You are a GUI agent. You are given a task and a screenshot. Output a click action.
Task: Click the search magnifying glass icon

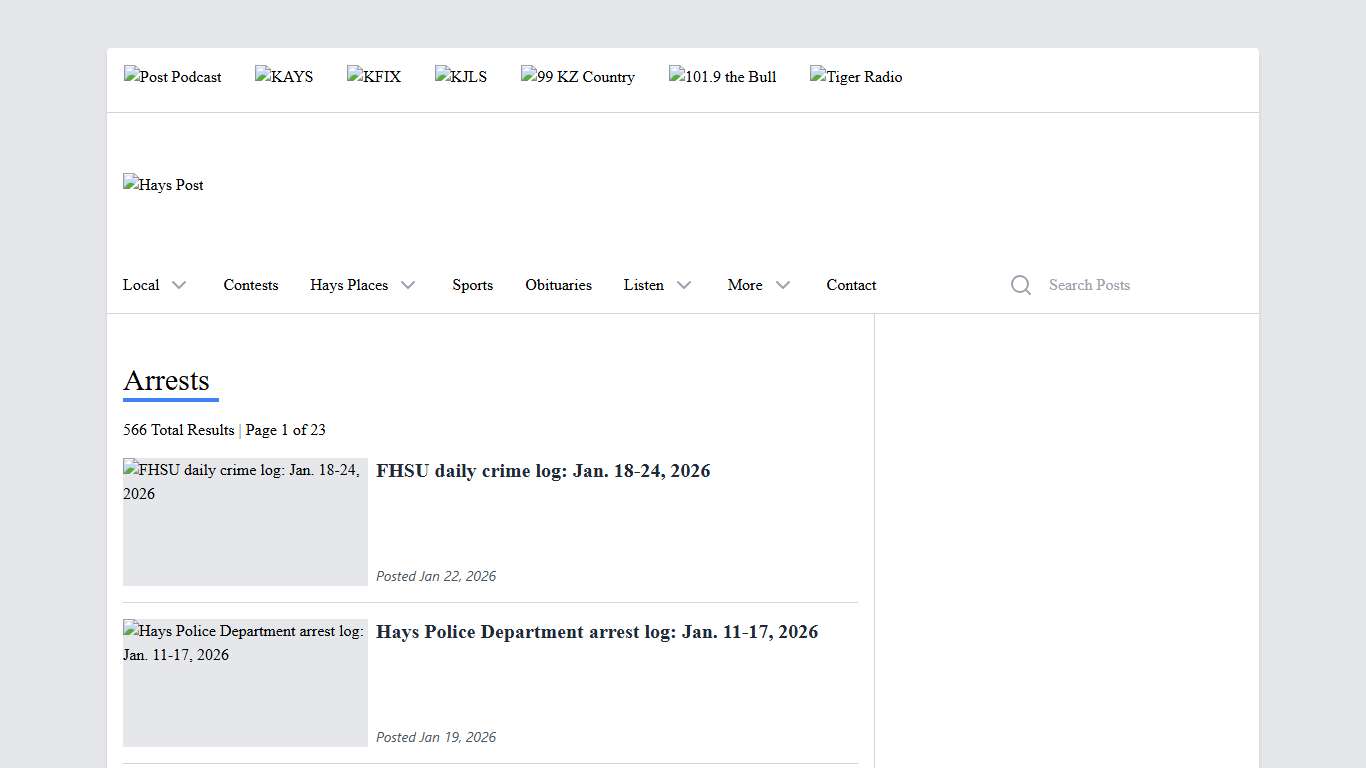point(1020,285)
